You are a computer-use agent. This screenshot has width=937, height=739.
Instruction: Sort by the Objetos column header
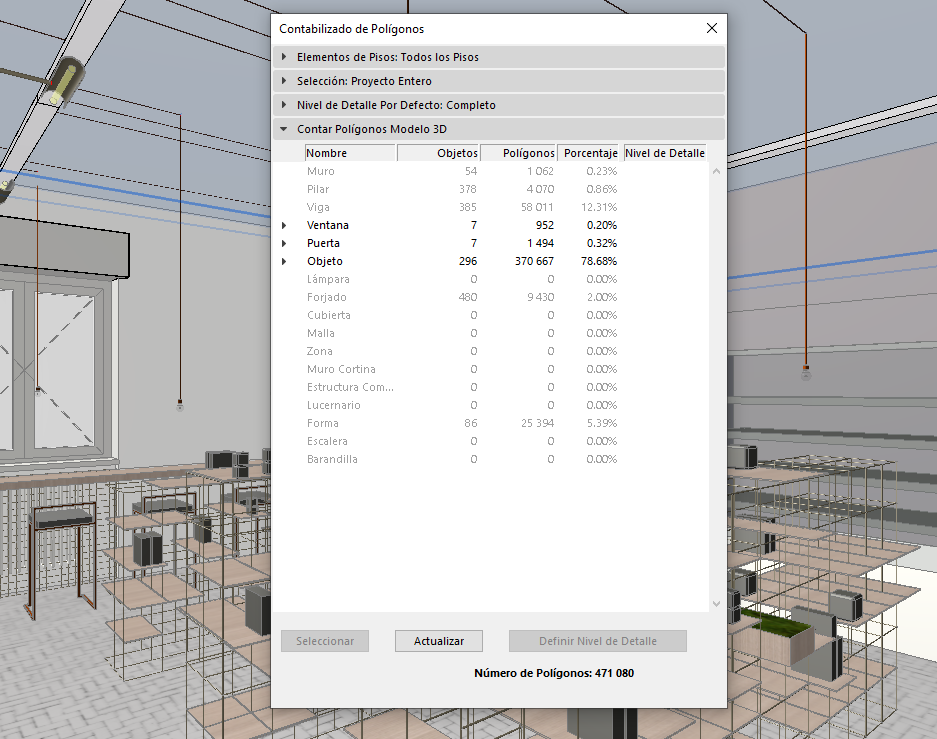click(439, 153)
